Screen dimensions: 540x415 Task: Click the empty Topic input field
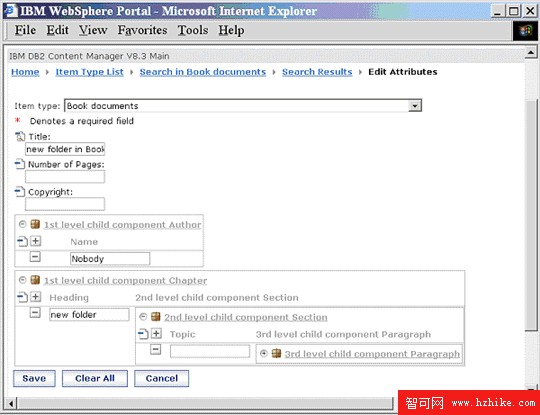pyautogui.click(x=210, y=351)
